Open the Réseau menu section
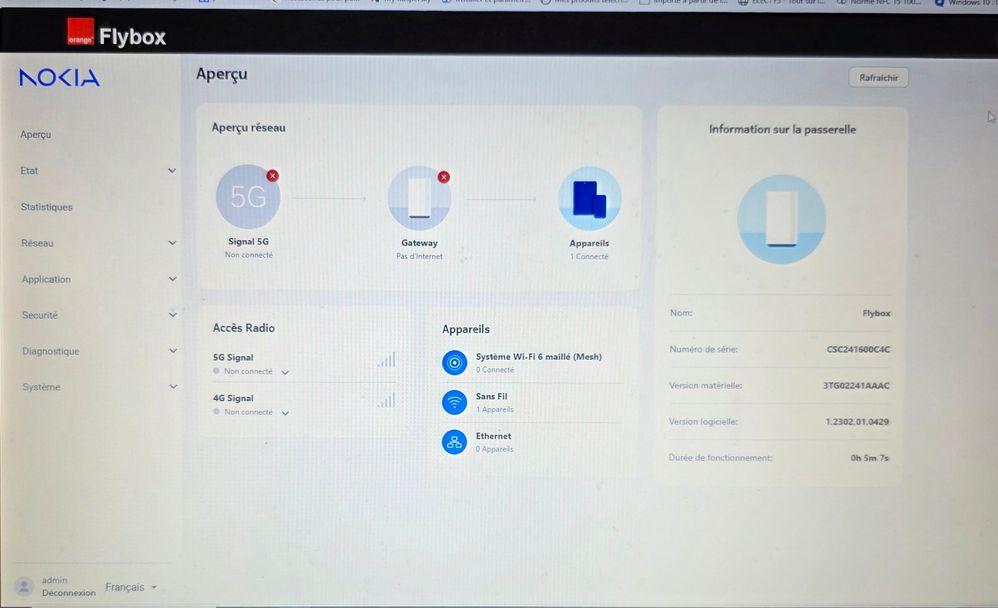The height and width of the screenshot is (608, 998). (x=38, y=243)
